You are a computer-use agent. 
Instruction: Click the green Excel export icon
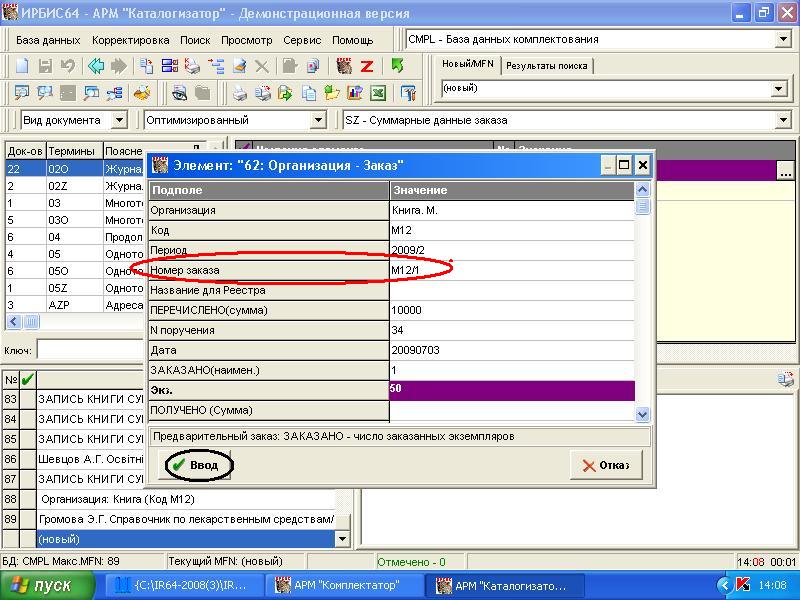coord(379,93)
